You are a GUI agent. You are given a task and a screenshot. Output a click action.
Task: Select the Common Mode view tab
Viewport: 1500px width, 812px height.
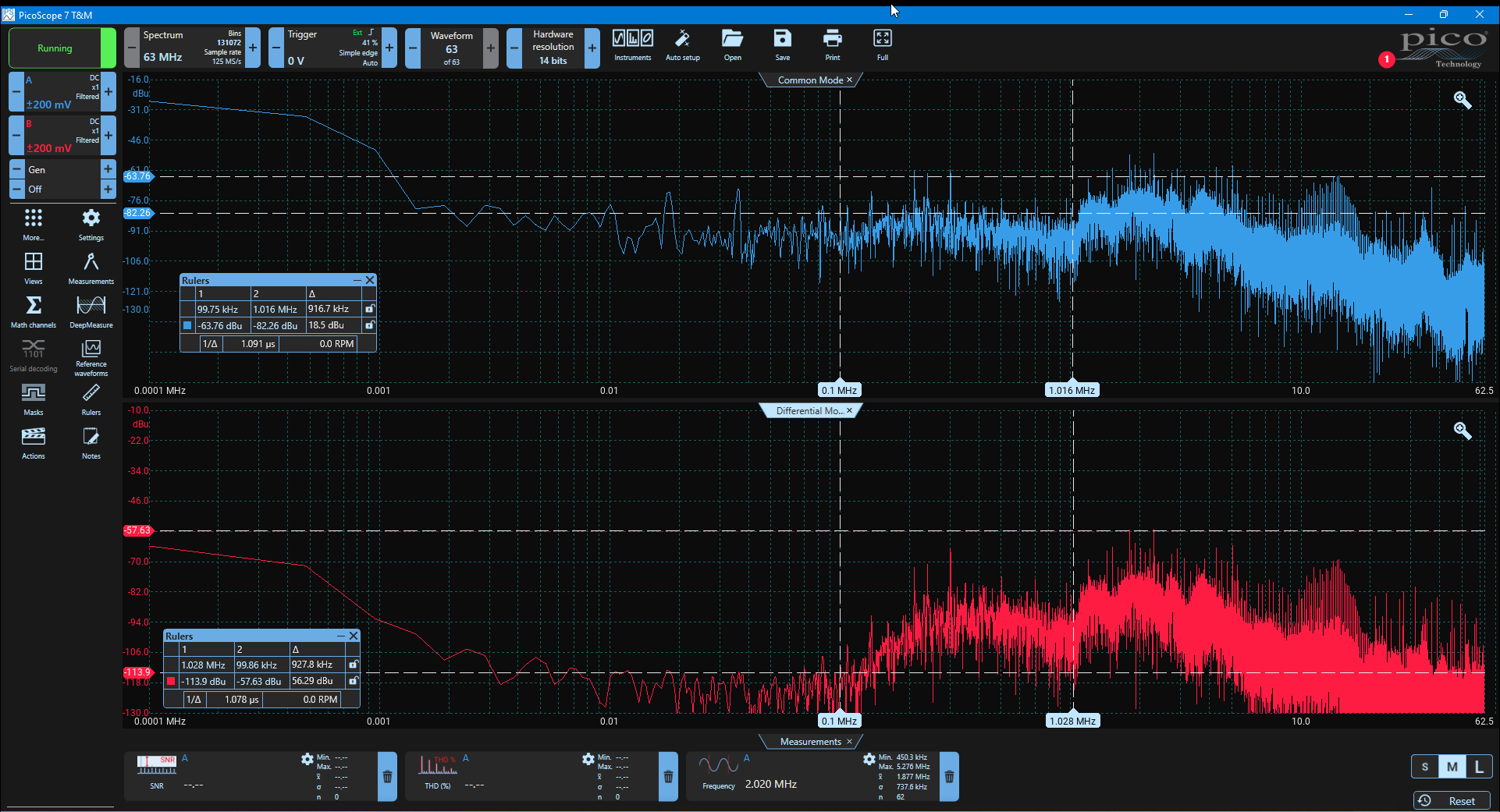coord(809,80)
